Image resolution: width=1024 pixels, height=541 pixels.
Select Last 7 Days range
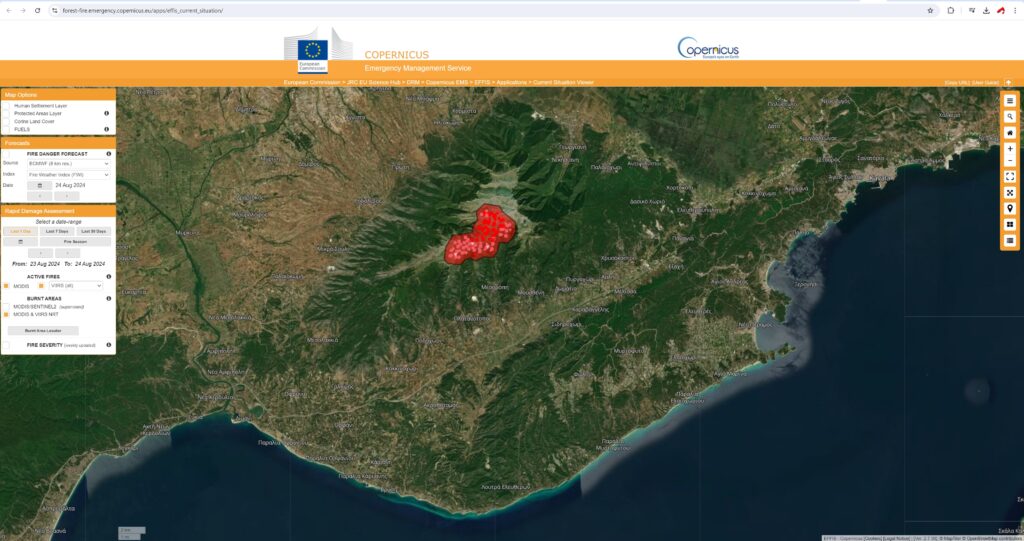point(57,231)
